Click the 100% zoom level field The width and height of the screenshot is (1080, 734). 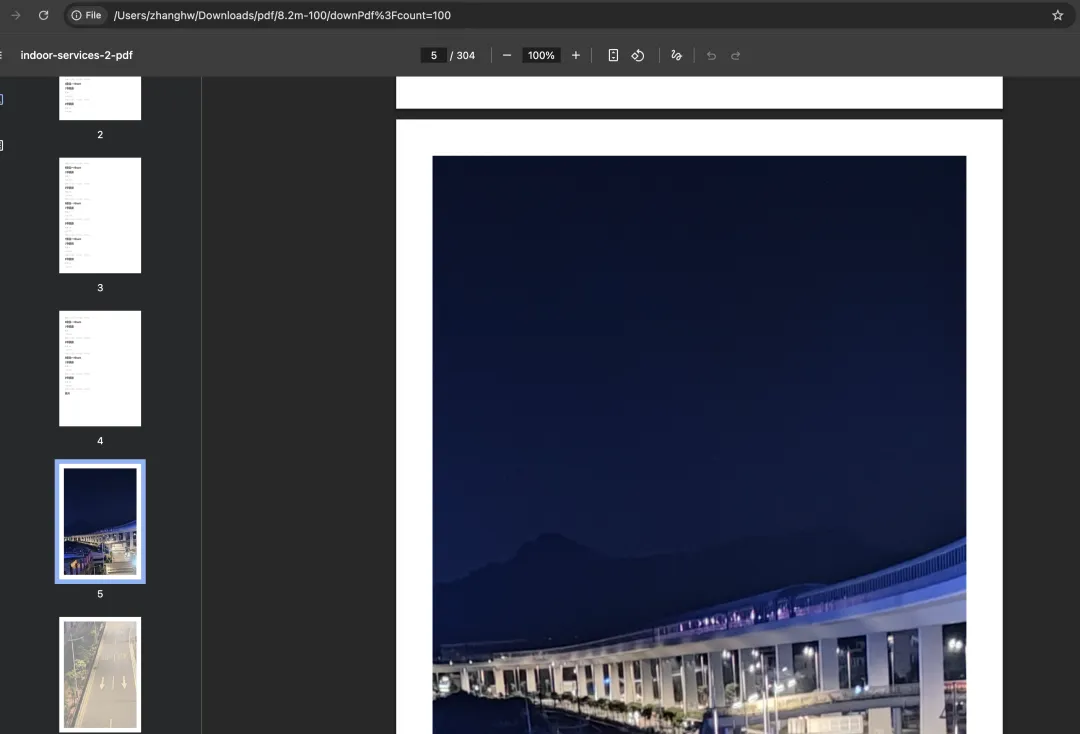click(541, 55)
